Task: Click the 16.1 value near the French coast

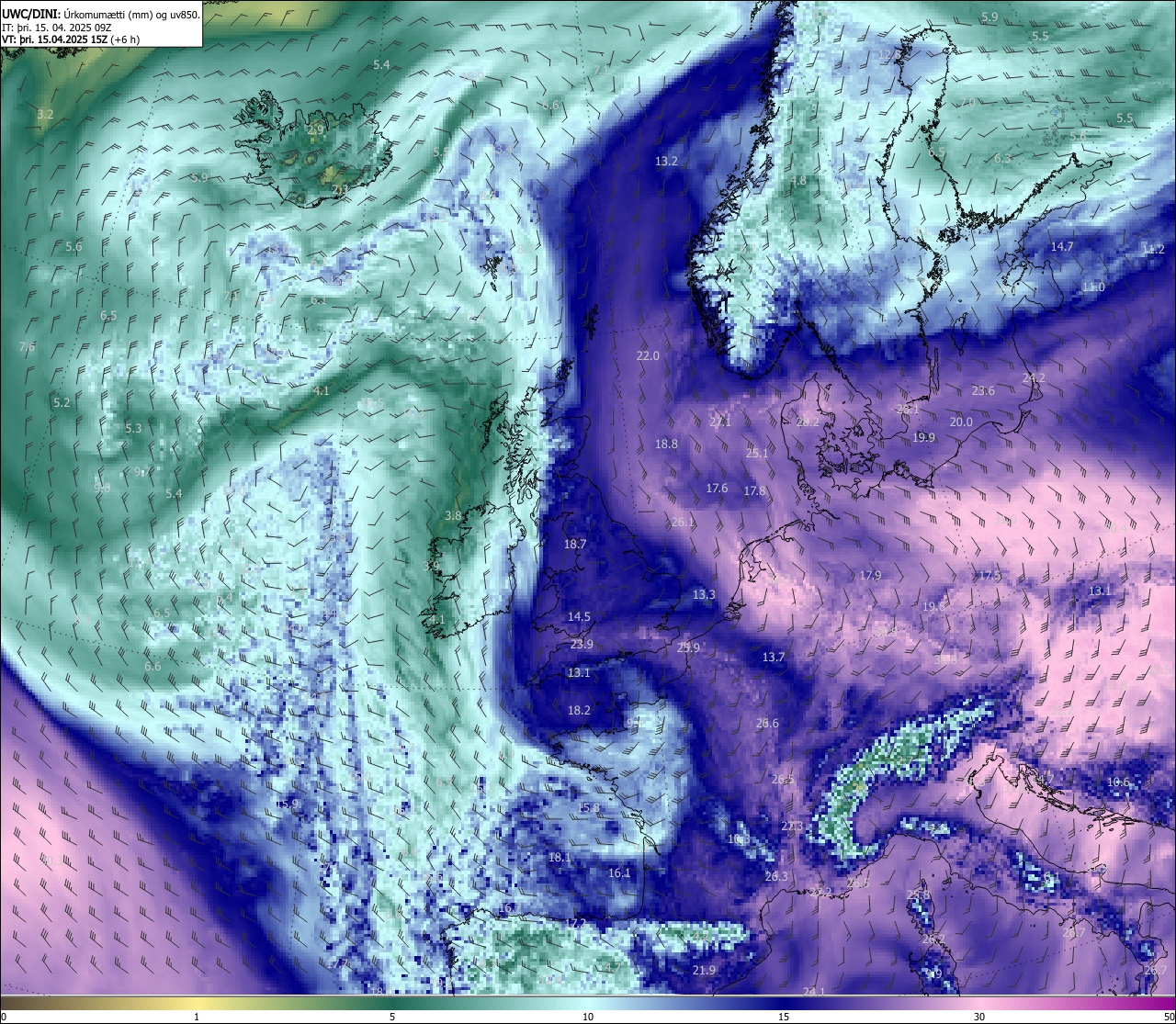Action: tap(620, 872)
